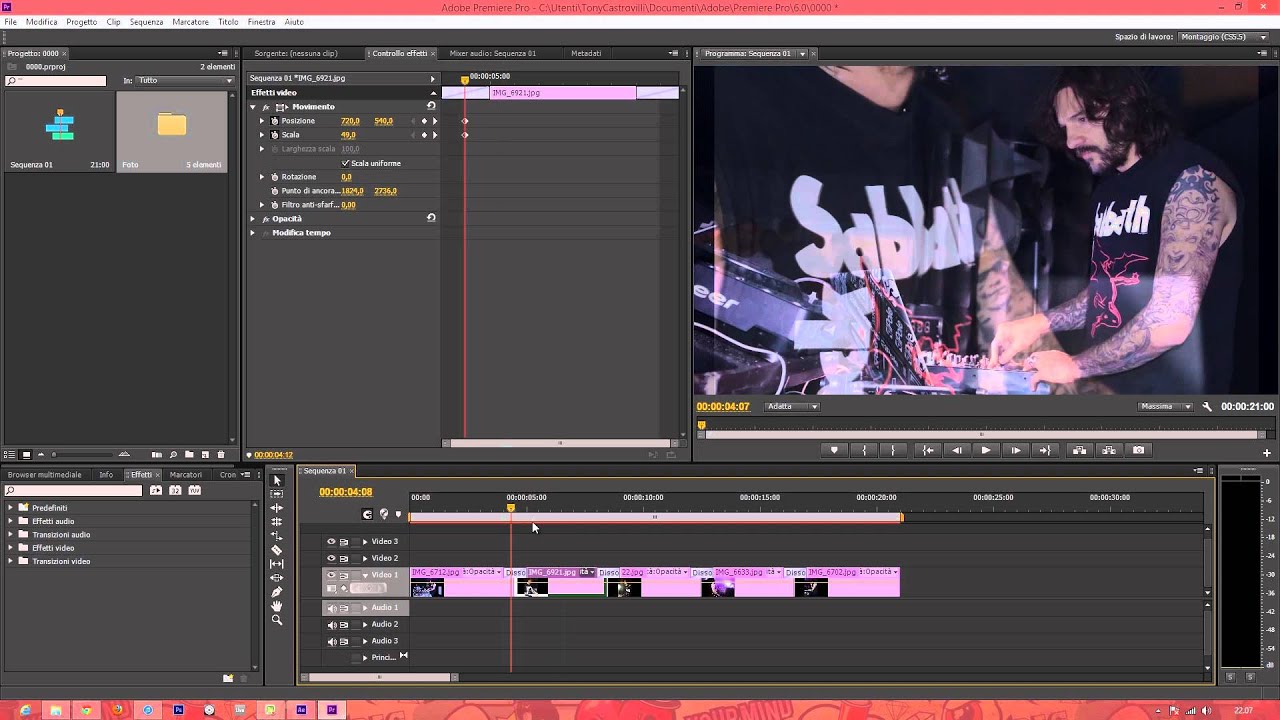Click the Export Frame camera icon
The image size is (1280, 720).
[x=1138, y=450]
